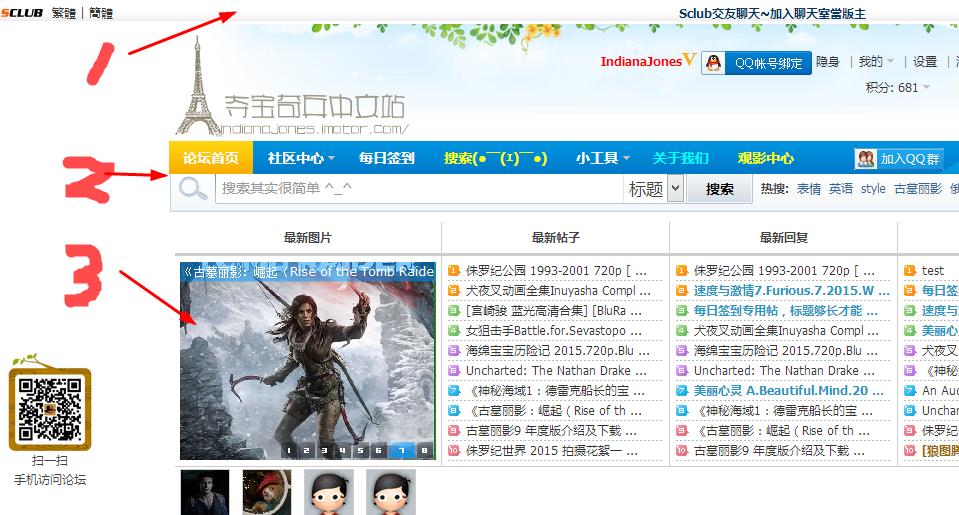Open 设置 settings link
The height and width of the screenshot is (515, 959).
click(x=925, y=62)
